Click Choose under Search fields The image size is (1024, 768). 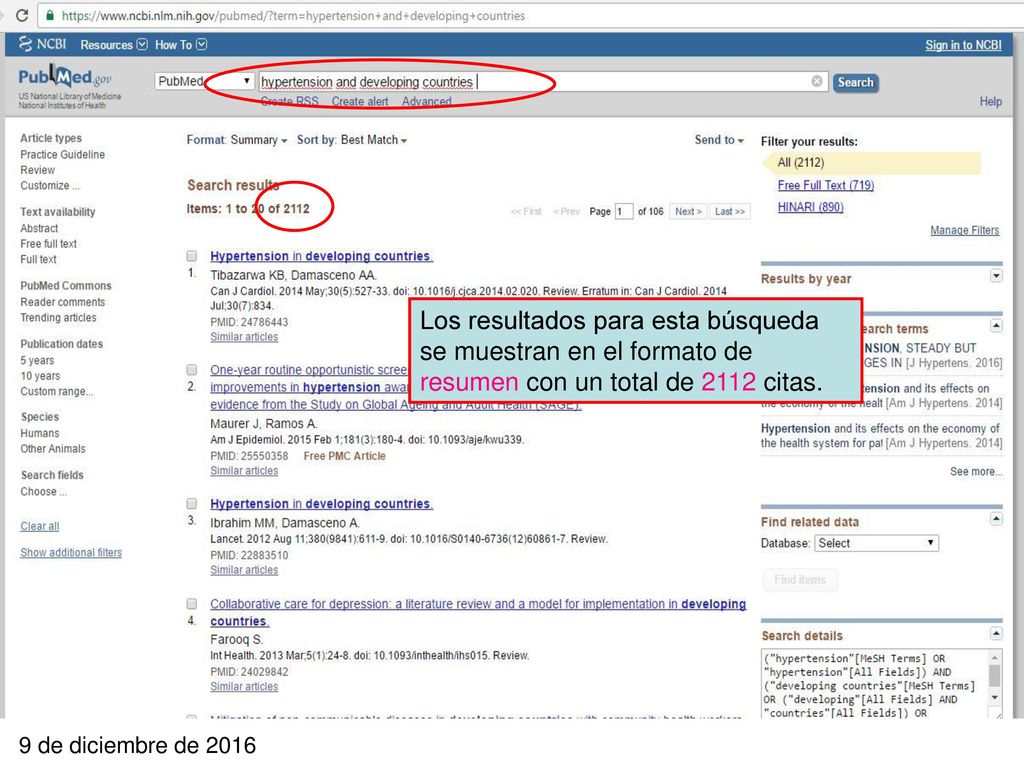(x=43, y=492)
